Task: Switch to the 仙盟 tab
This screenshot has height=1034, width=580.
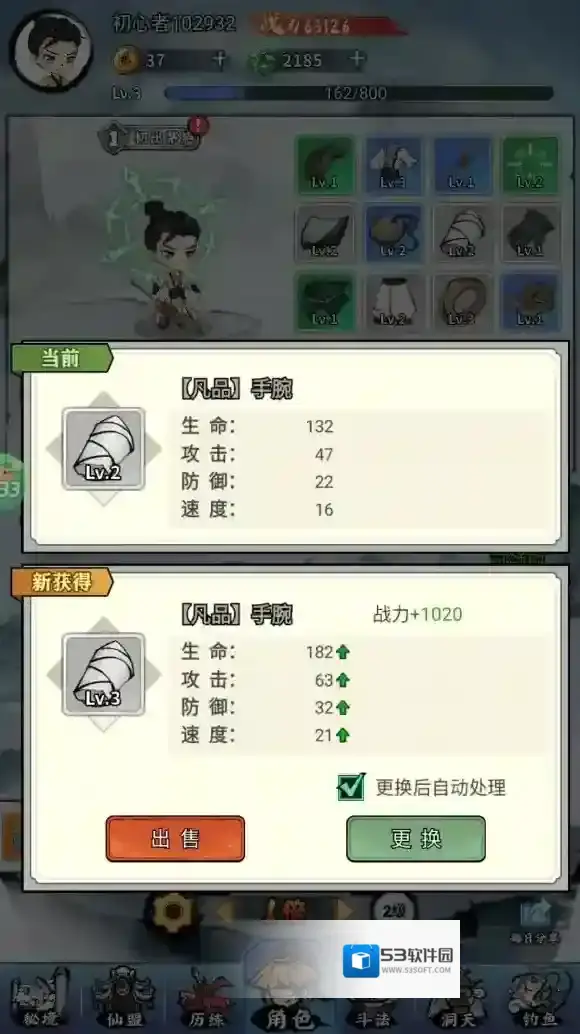Action: click(x=124, y=998)
